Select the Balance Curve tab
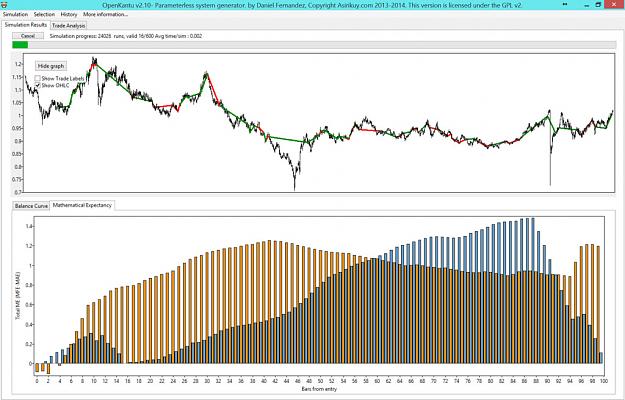 31,206
